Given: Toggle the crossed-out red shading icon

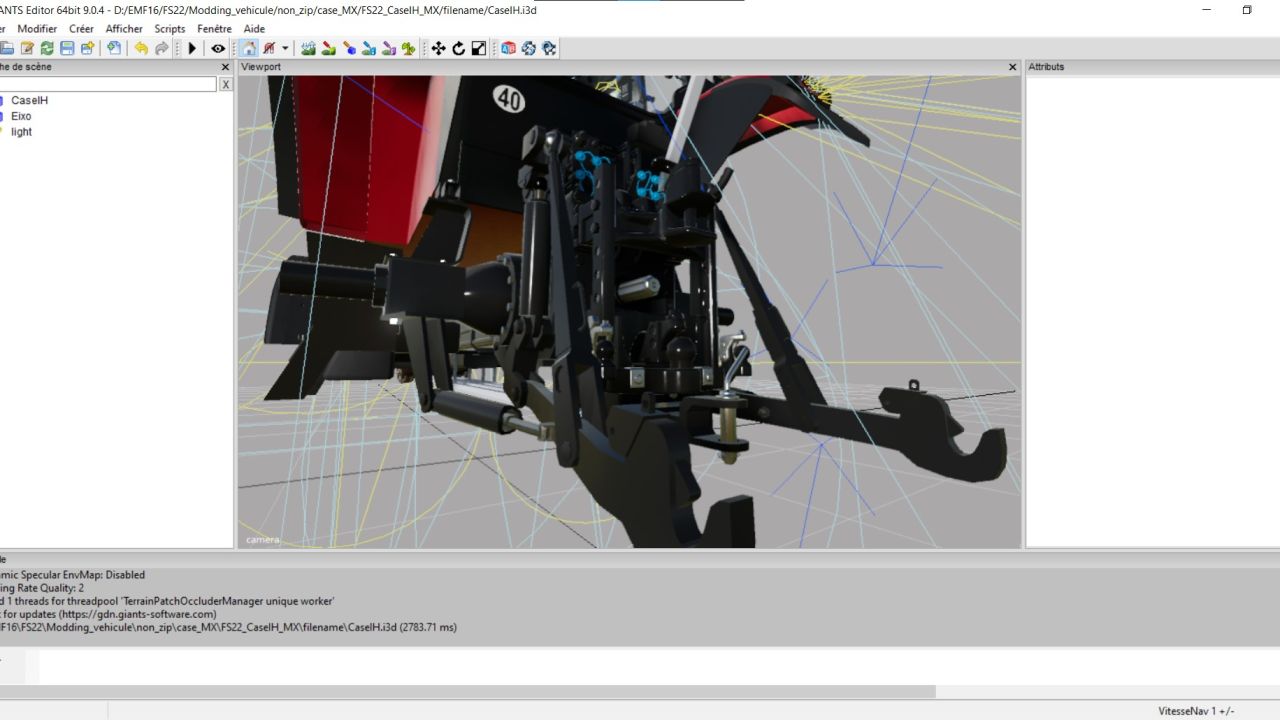Looking at the screenshot, I should (269, 48).
